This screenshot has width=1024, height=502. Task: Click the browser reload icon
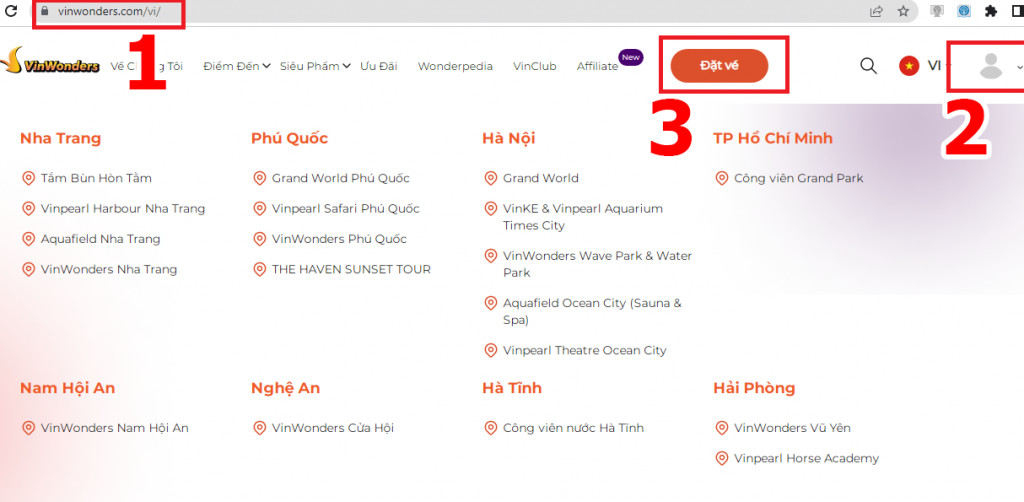tap(10, 11)
